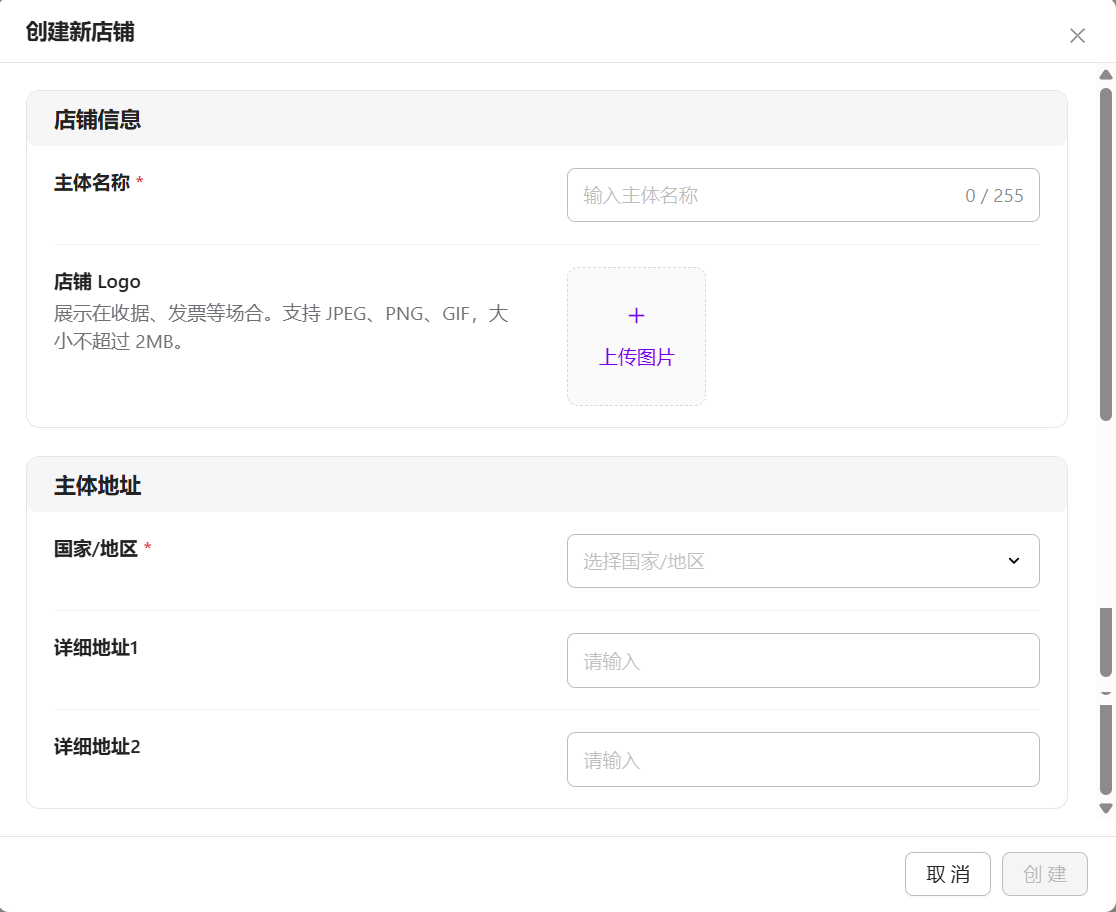Click the chevron arrow in the country selector

[x=1013, y=561]
